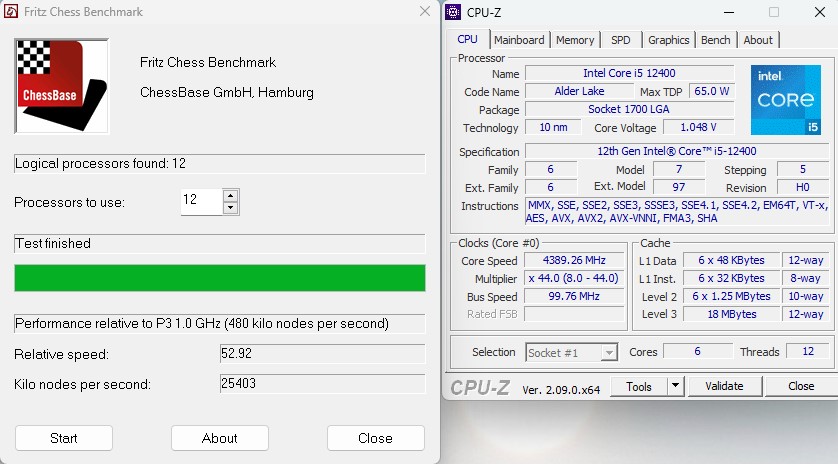838x464 pixels.
Task: Click the processor name Intel Core i5 12400
Action: pyautogui.click(x=630, y=73)
